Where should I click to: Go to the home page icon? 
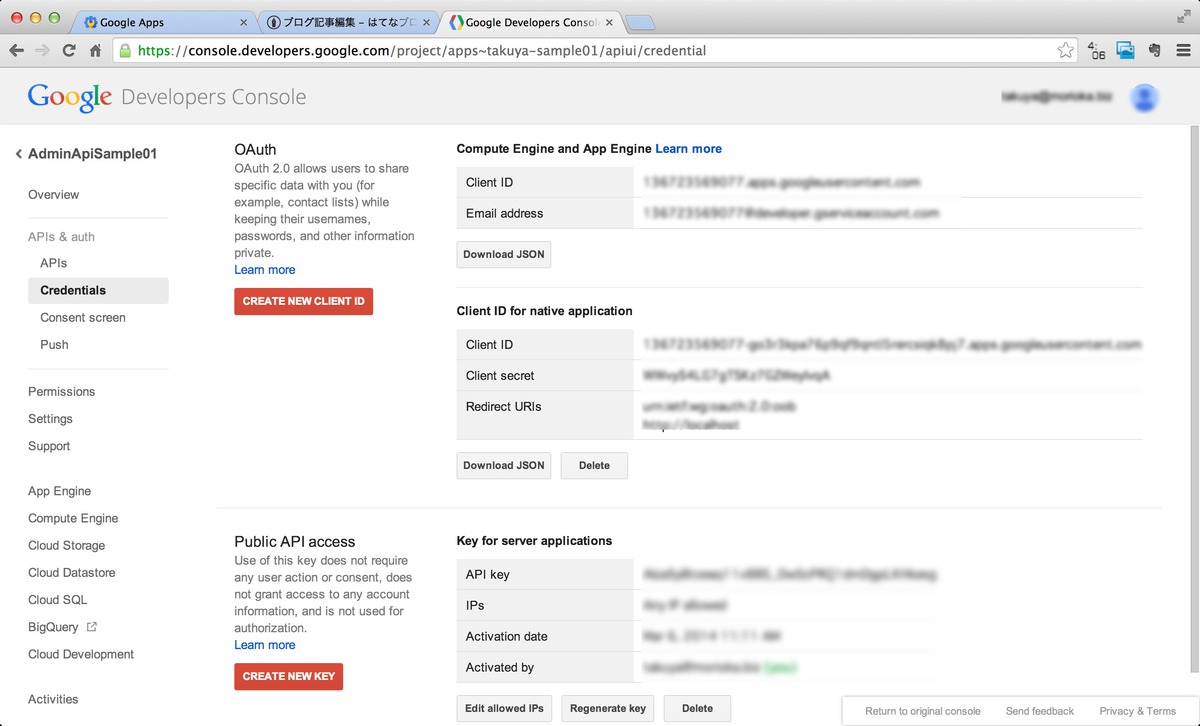(95, 50)
